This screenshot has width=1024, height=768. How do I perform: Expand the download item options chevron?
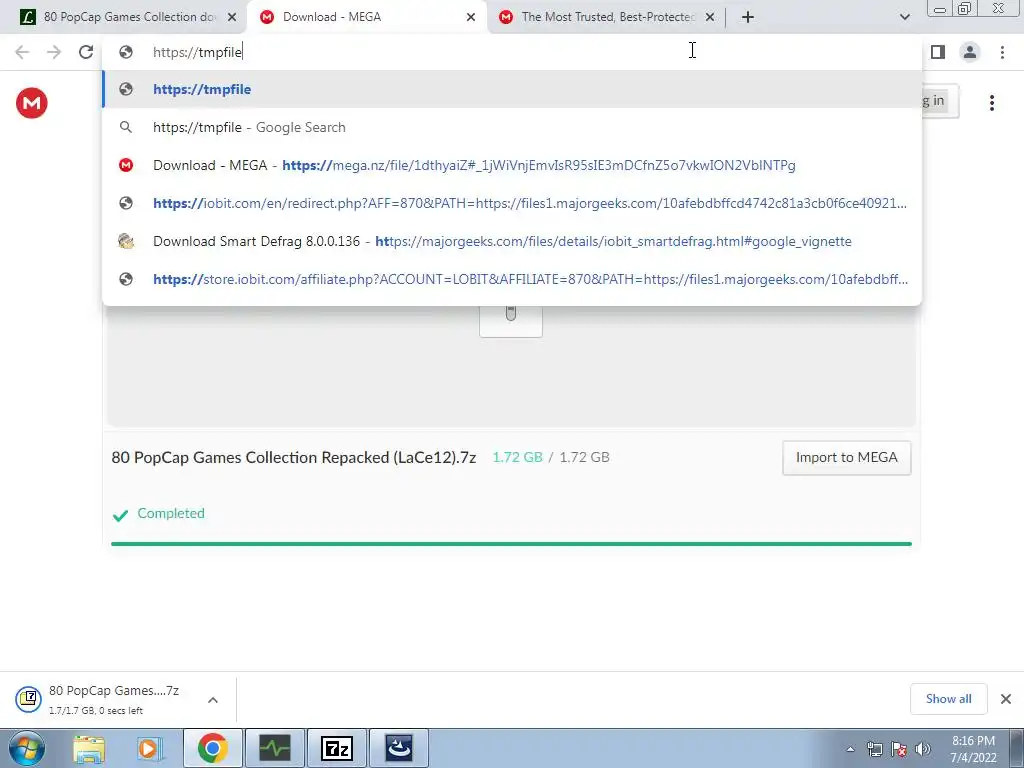pyautogui.click(x=213, y=700)
